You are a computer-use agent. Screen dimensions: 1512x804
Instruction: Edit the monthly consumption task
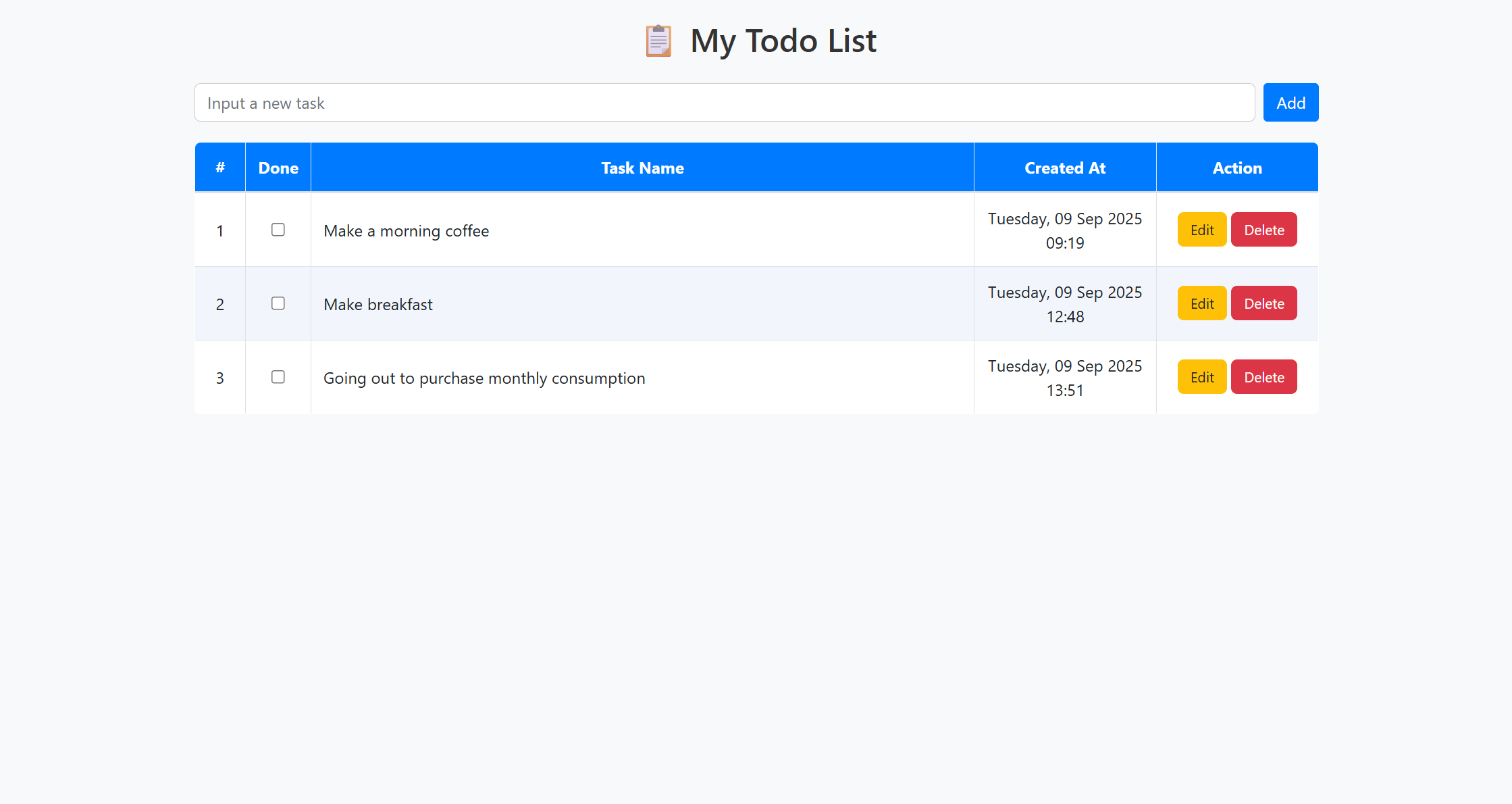[1201, 376]
